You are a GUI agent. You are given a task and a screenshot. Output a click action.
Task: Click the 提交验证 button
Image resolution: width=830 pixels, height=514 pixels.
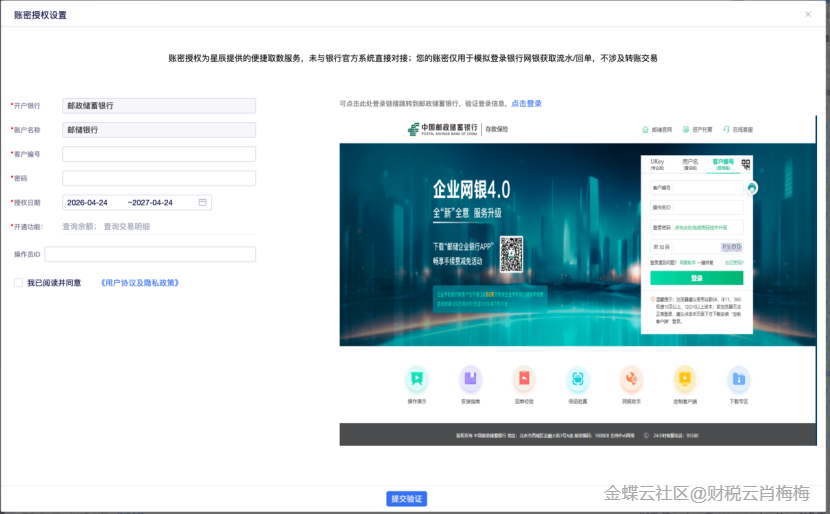(x=407, y=499)
